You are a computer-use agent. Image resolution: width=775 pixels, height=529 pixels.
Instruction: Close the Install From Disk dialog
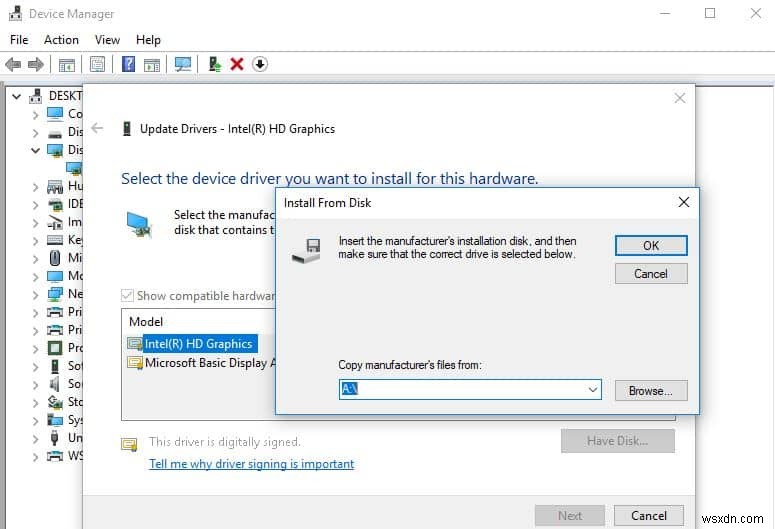(684, 202)
